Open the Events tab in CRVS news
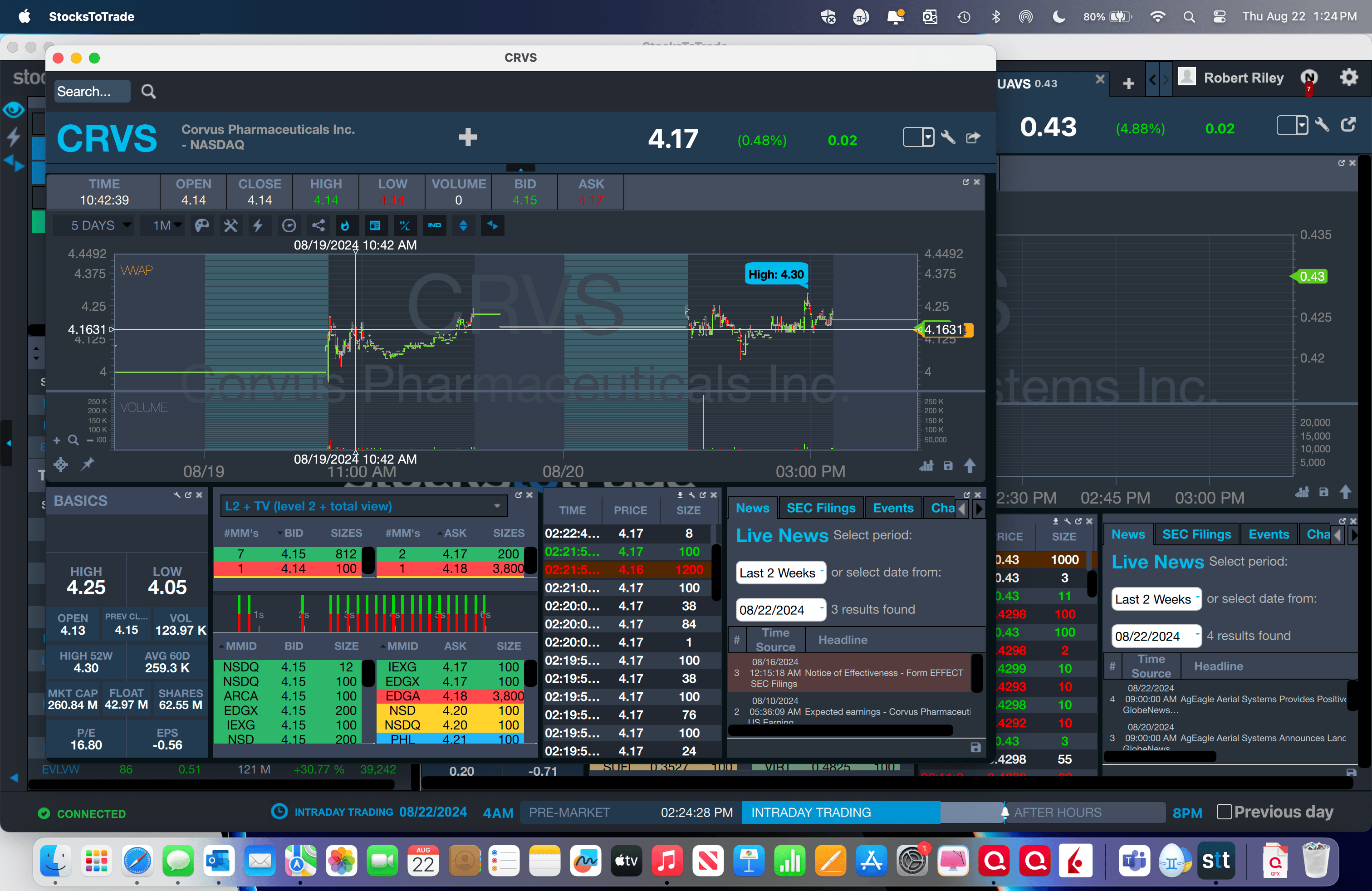This screenshot has width=1372, height=891. [892, 508]
